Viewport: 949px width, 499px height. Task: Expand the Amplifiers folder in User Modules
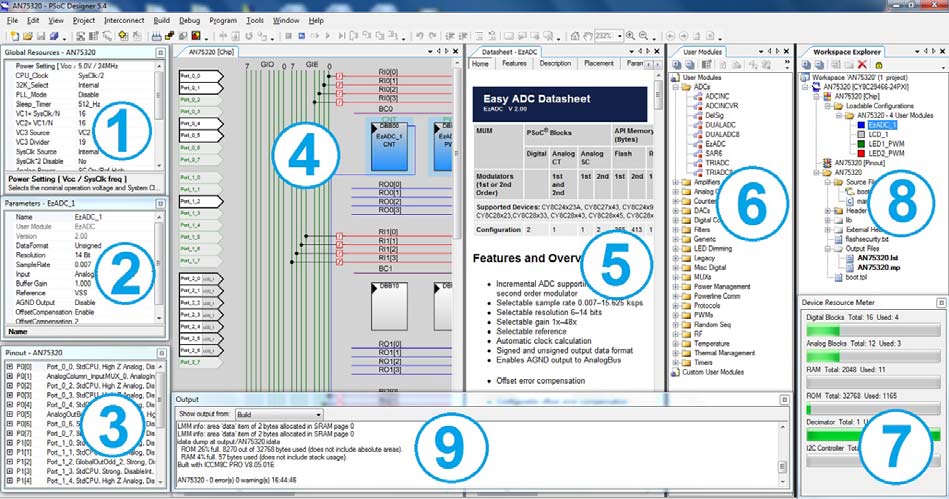click(x=677, y=183)
